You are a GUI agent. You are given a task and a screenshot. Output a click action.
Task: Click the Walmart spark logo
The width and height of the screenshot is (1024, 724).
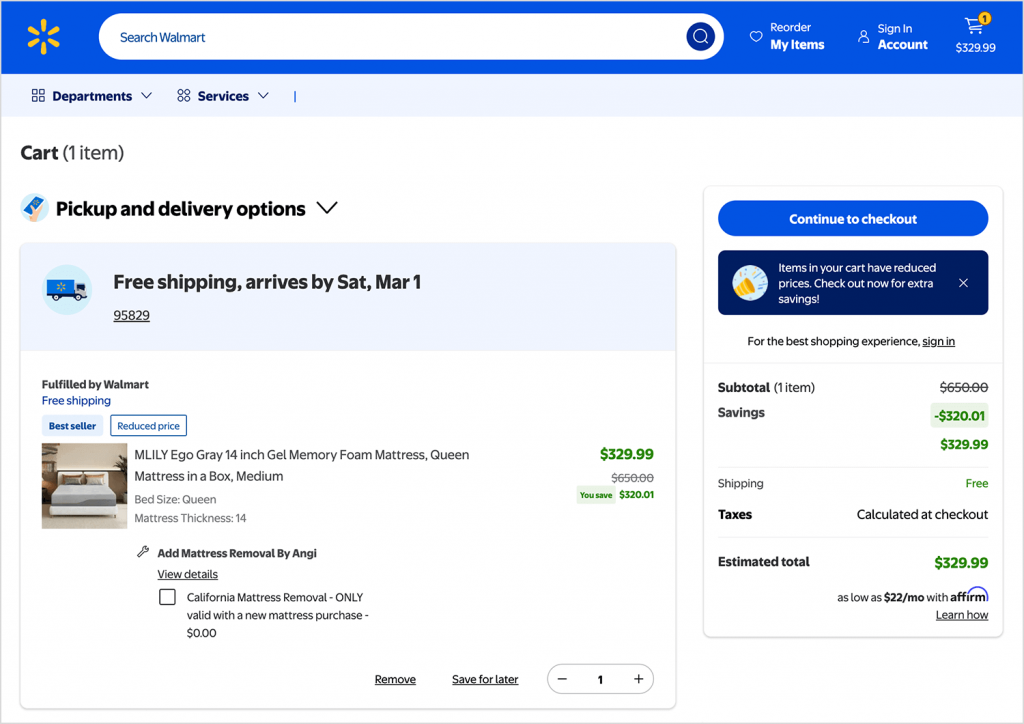coord(42,37)
